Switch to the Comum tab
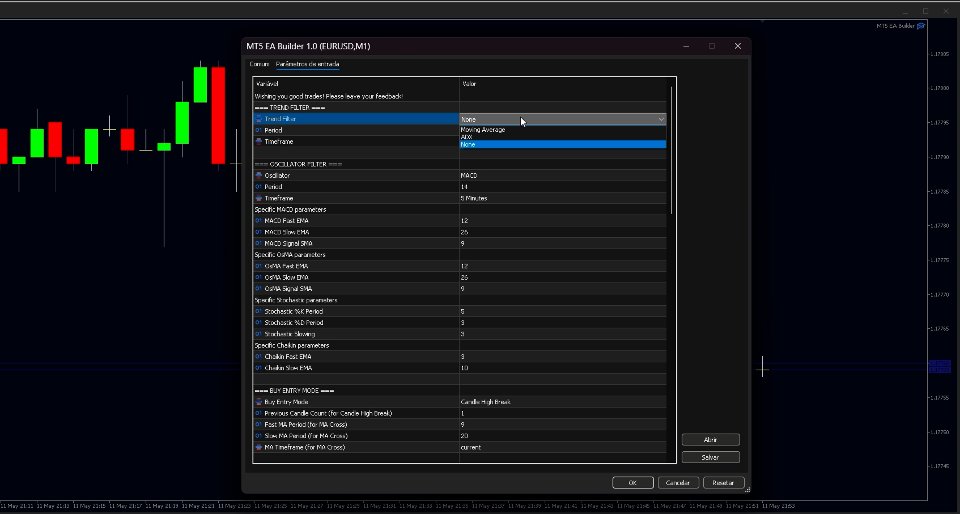Image resolution: width=960 pixels, height=514 pixels. [x=259, y=64]
